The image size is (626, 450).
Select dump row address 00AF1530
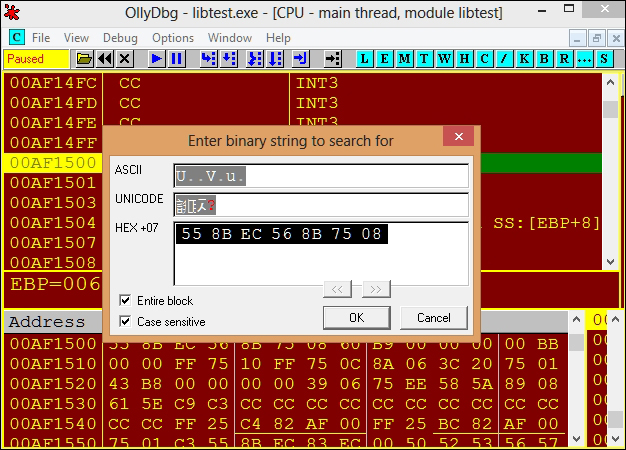click(53, 404)
